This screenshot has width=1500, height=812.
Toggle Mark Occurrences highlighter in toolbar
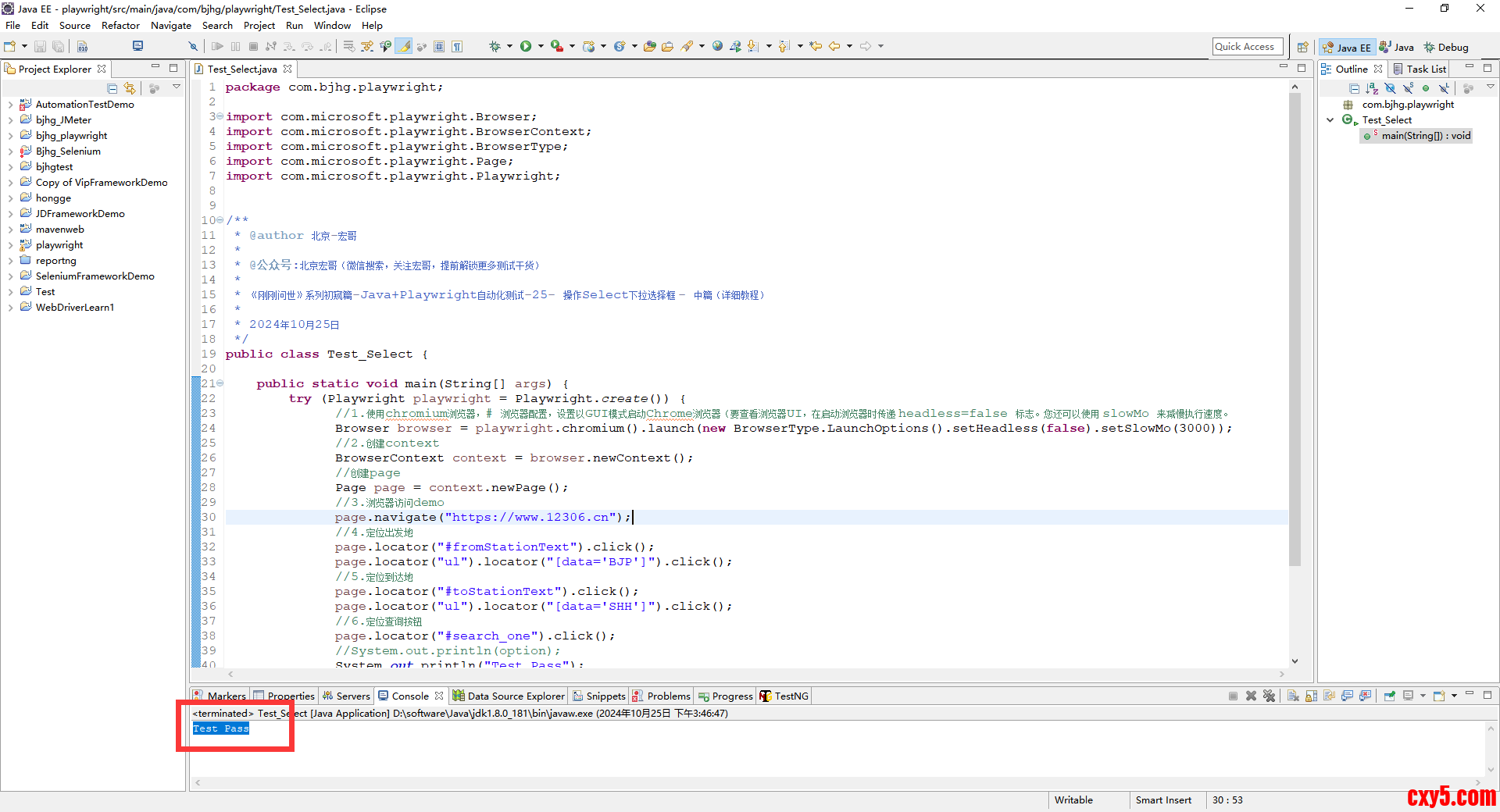pos(404,46)
